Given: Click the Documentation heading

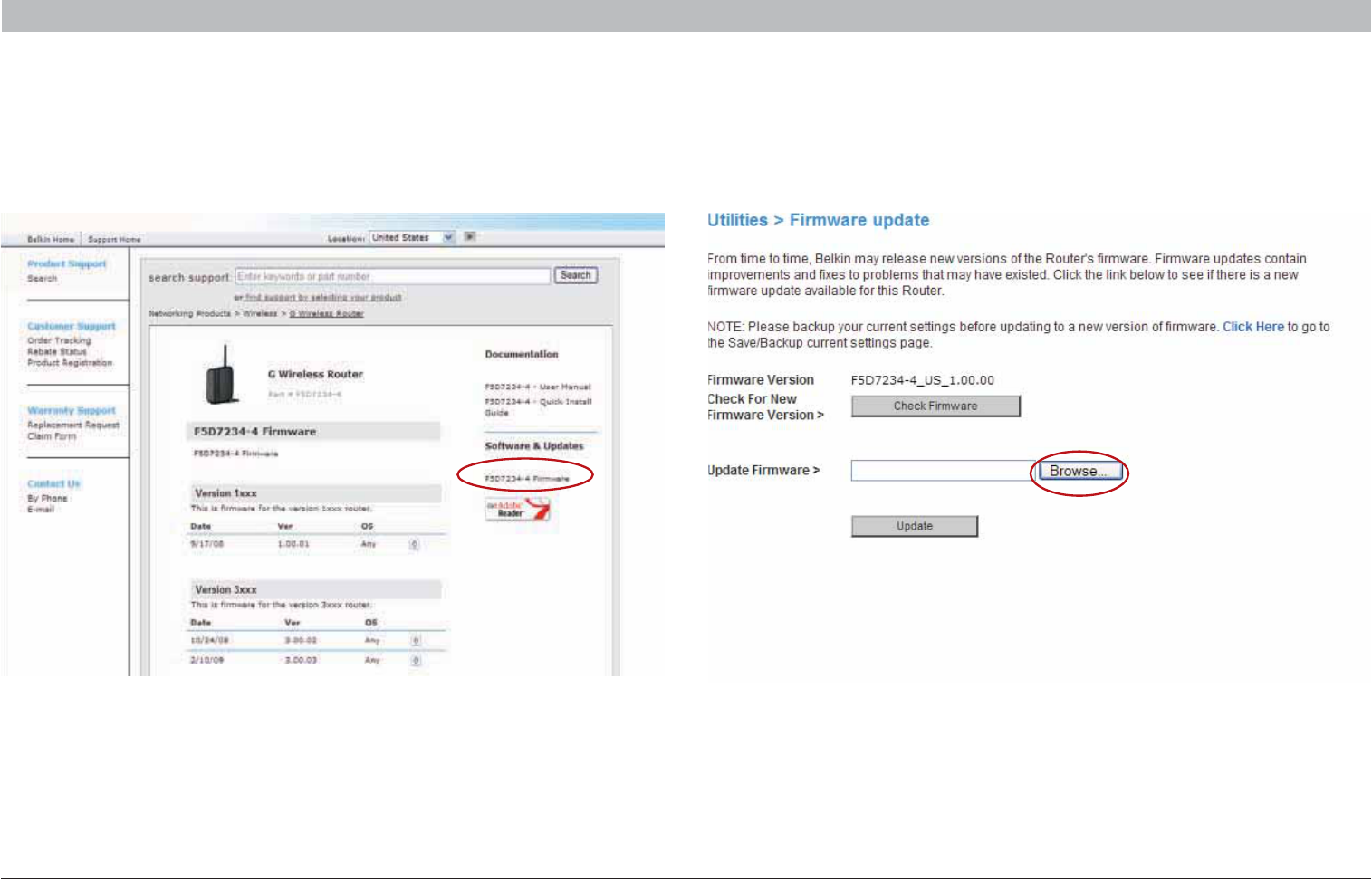Looking at the screenshot, I should click(522, 355).
